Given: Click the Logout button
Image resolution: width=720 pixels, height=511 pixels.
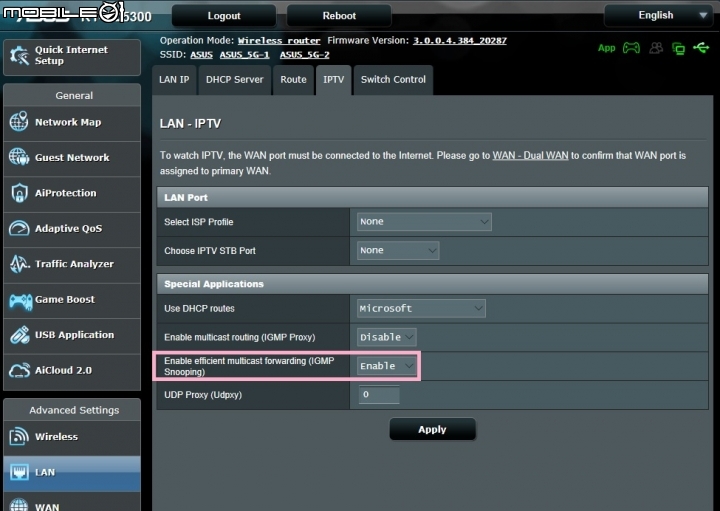Looking at the screenshot, I should [224, 16].
